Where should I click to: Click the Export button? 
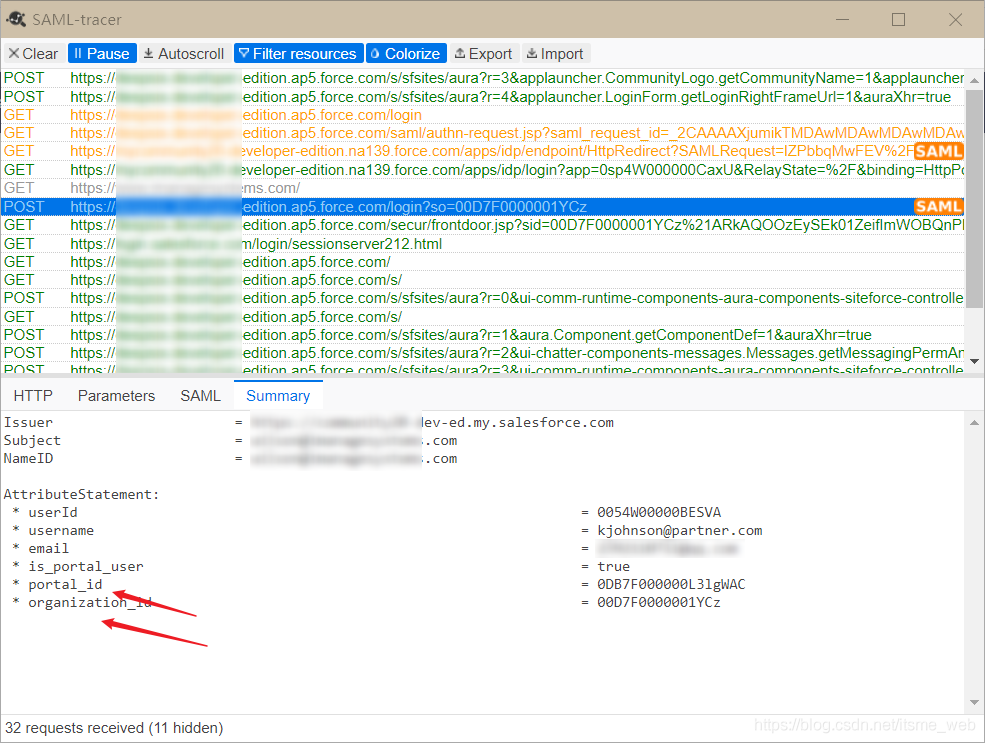483,54
